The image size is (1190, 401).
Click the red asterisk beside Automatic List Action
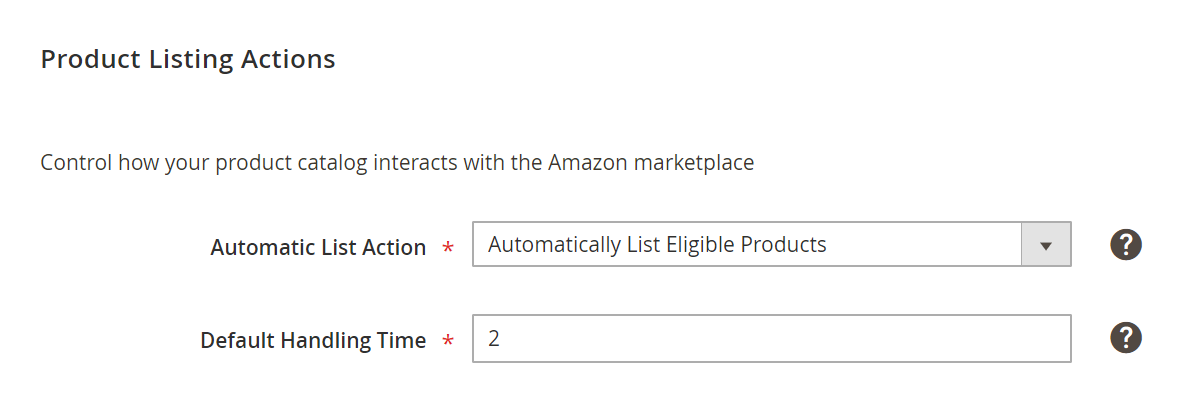click(x=448, y=248)
